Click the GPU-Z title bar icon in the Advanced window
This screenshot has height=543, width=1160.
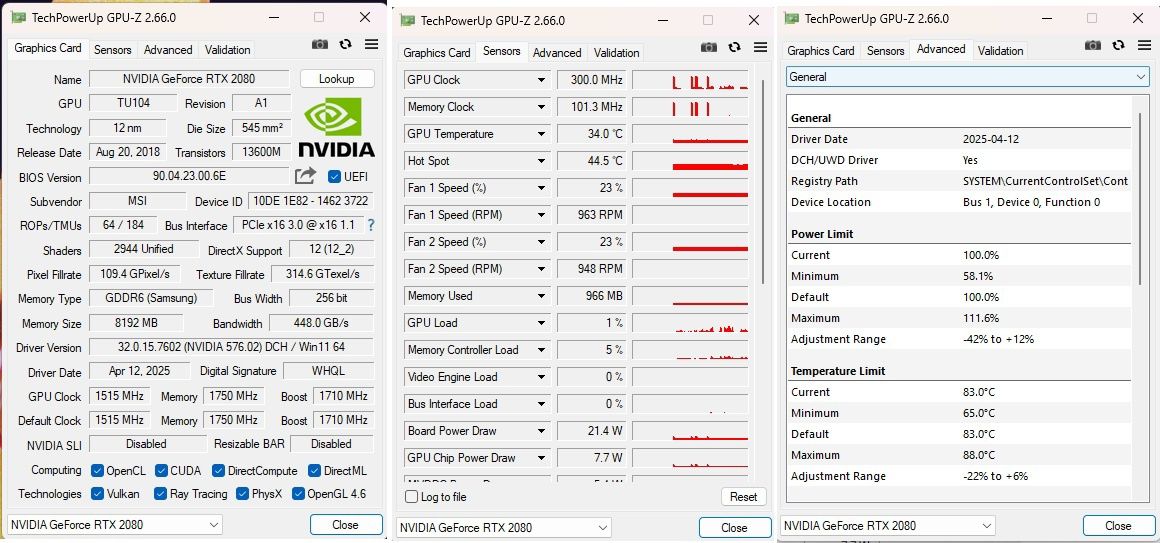click(x=791, y=18)
